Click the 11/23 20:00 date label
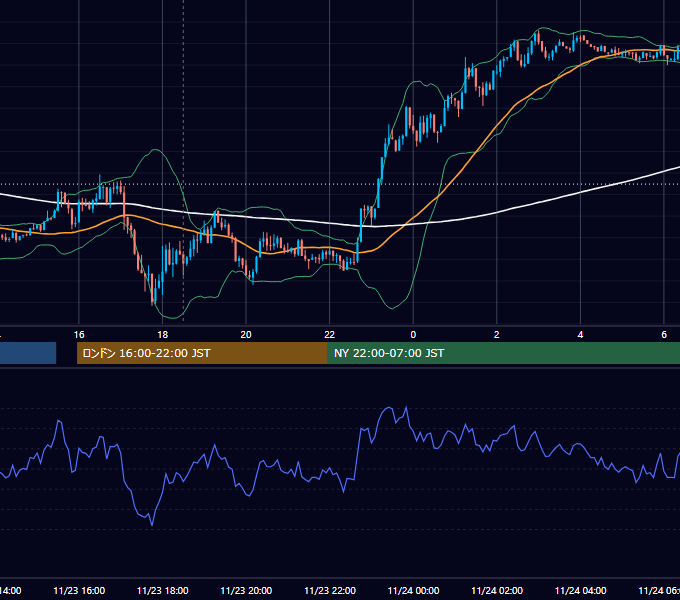Viewport: 680px width, 600px height. point(246,590)
